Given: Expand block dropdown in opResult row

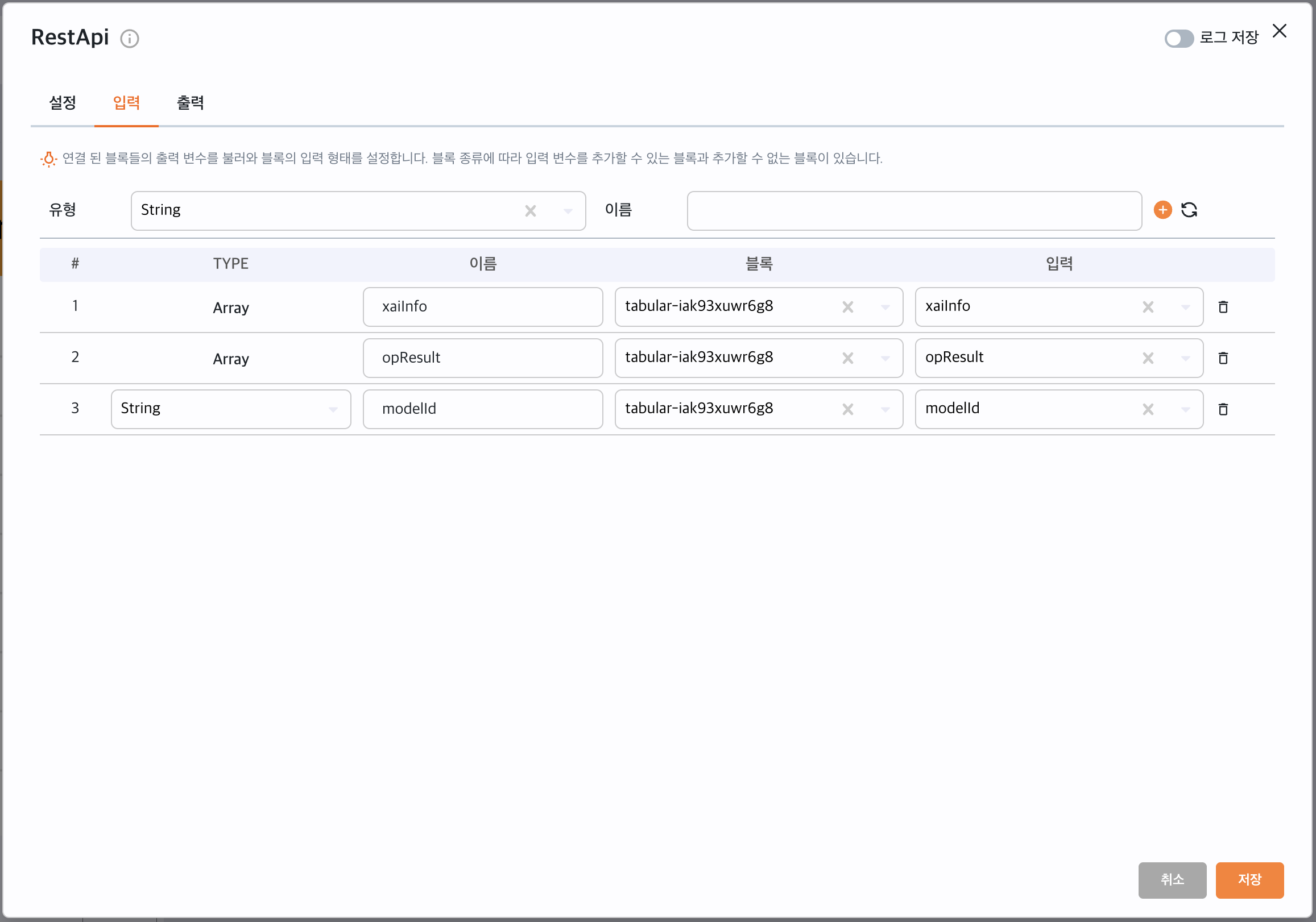Looking at the screenshot, I should tap(885, 358).
